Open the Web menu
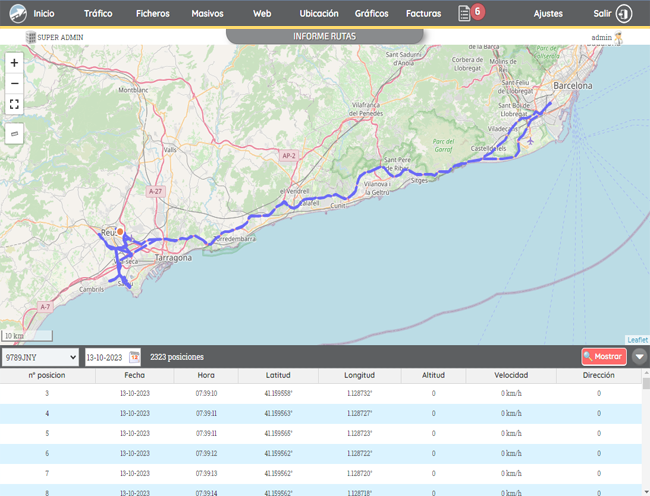 point(262,14)
